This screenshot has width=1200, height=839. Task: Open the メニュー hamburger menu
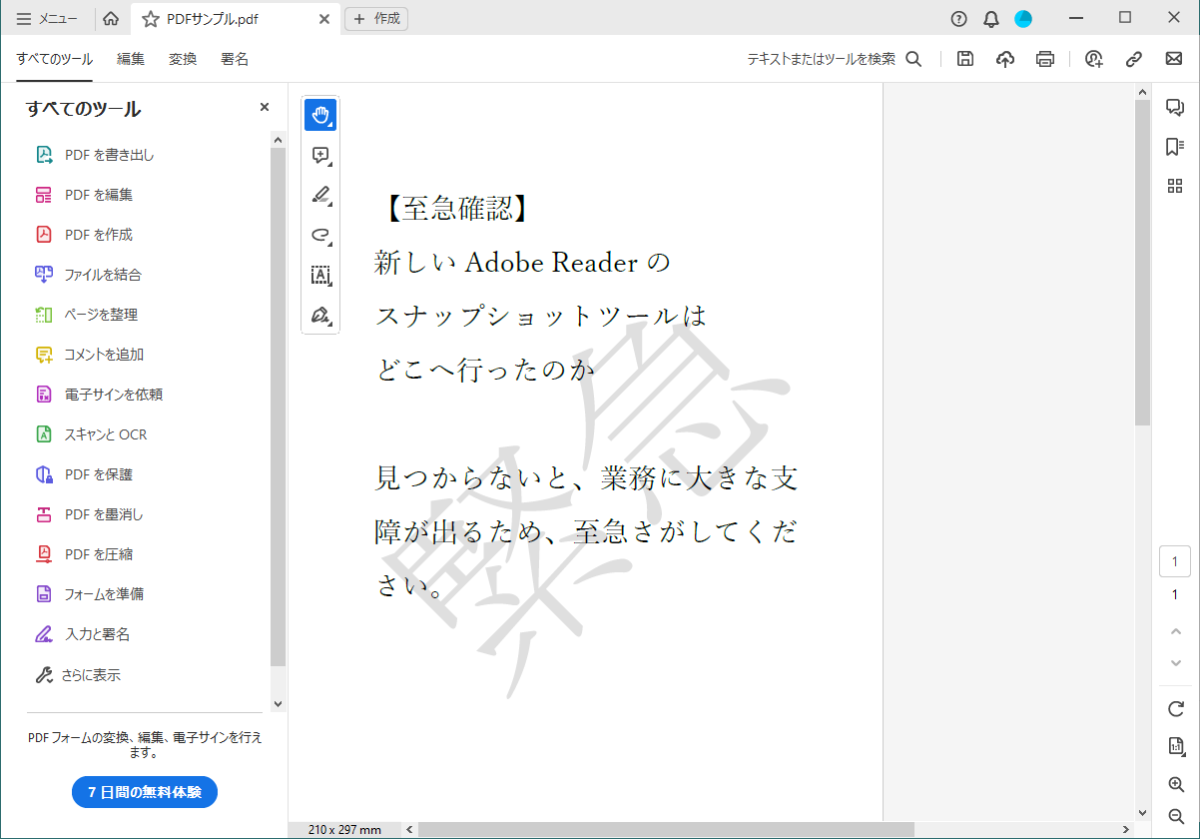[x=46, y=19]
